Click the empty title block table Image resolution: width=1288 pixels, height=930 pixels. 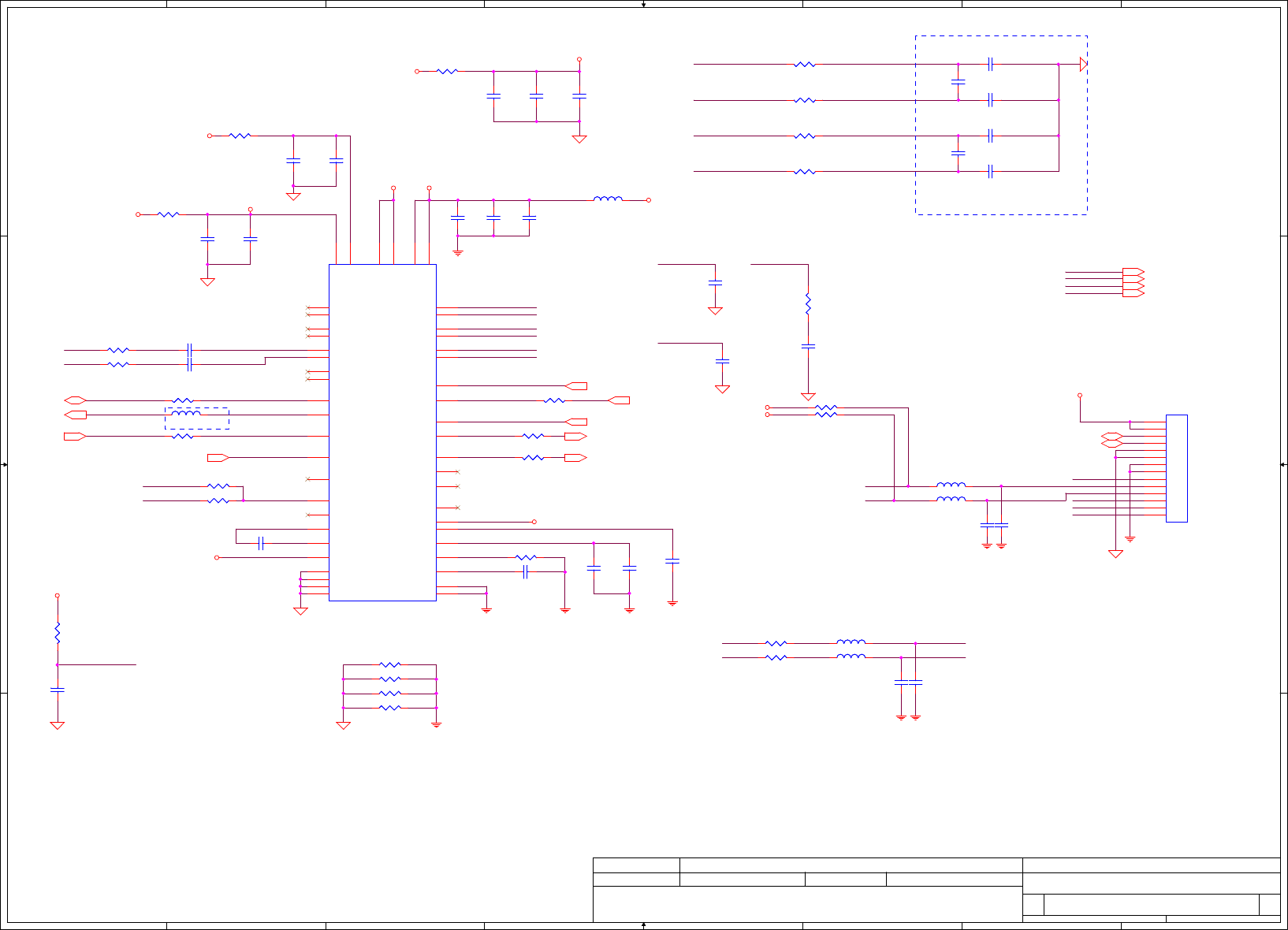(936, 890)
